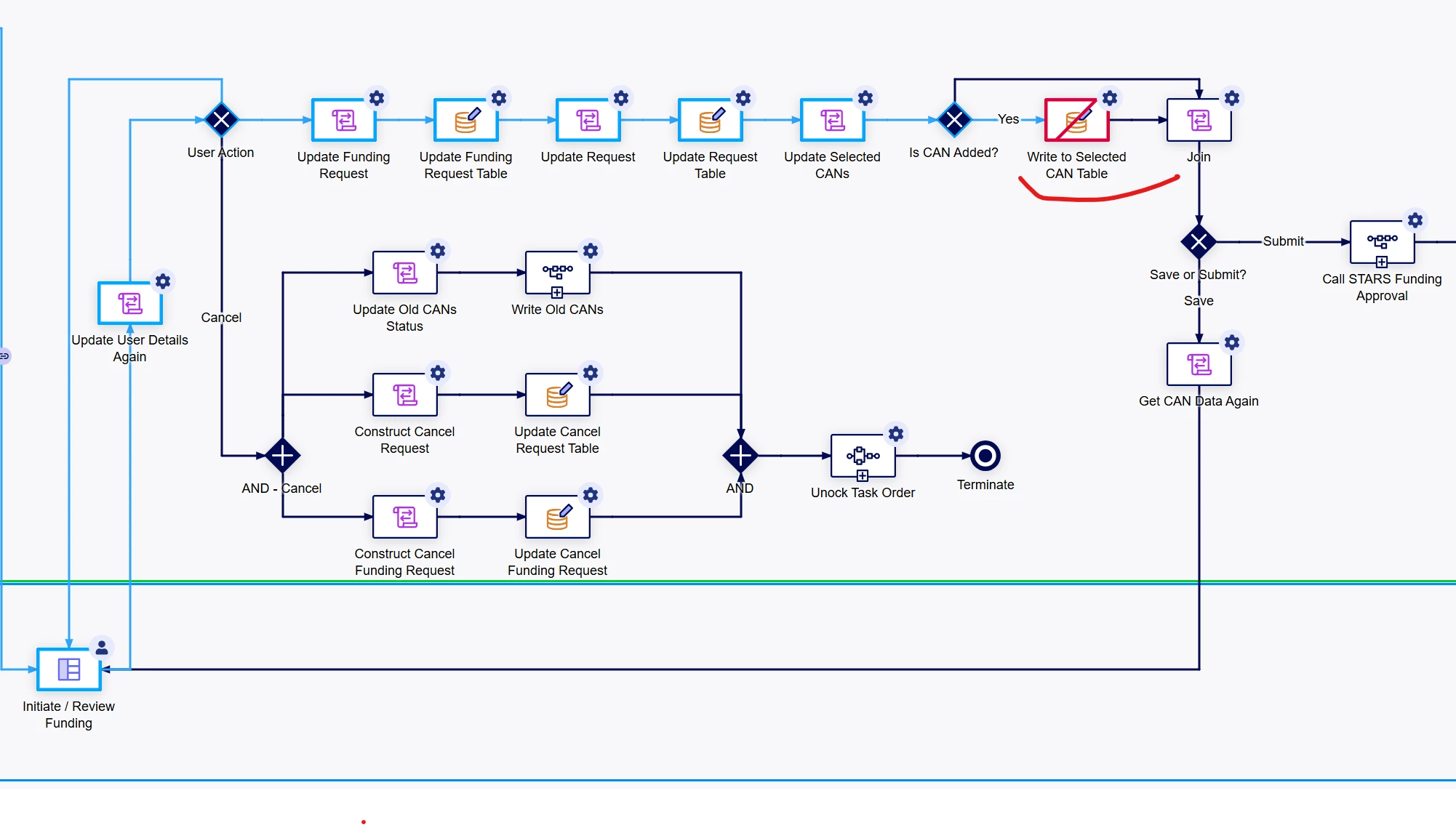Screen dimensions: 1456x825
Task: Click gear badge on Update Funding Request Table
Action: pos(499,98)
